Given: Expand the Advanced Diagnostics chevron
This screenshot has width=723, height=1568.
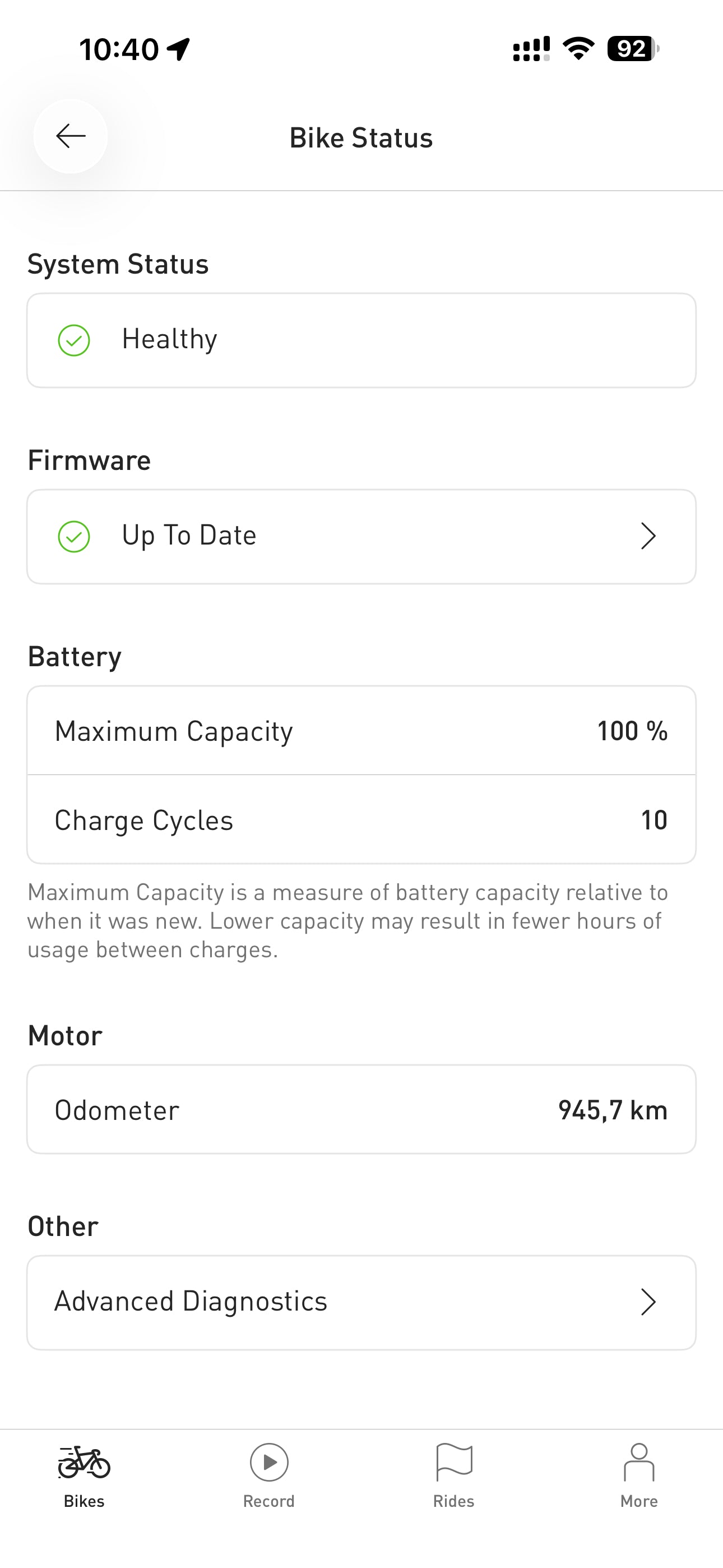Looking at the screenshot, I should [x=648, y=1302].
